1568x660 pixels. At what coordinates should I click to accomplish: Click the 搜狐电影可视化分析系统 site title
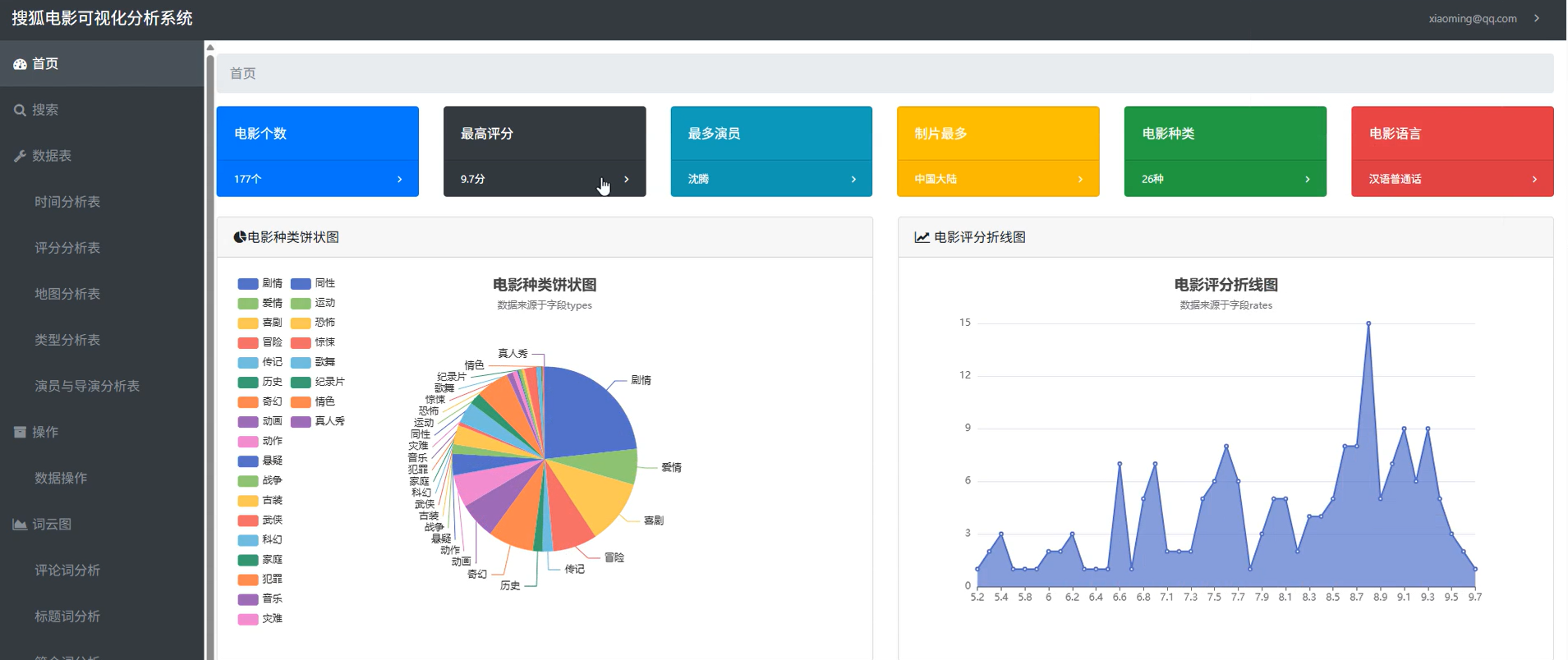(102, 18)
